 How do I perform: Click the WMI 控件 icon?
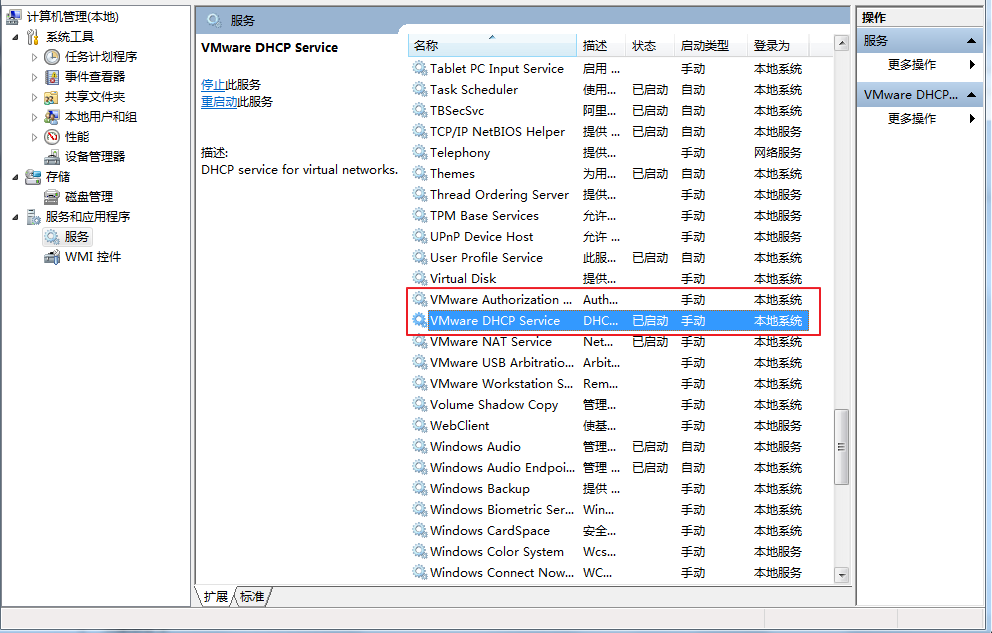52,257
